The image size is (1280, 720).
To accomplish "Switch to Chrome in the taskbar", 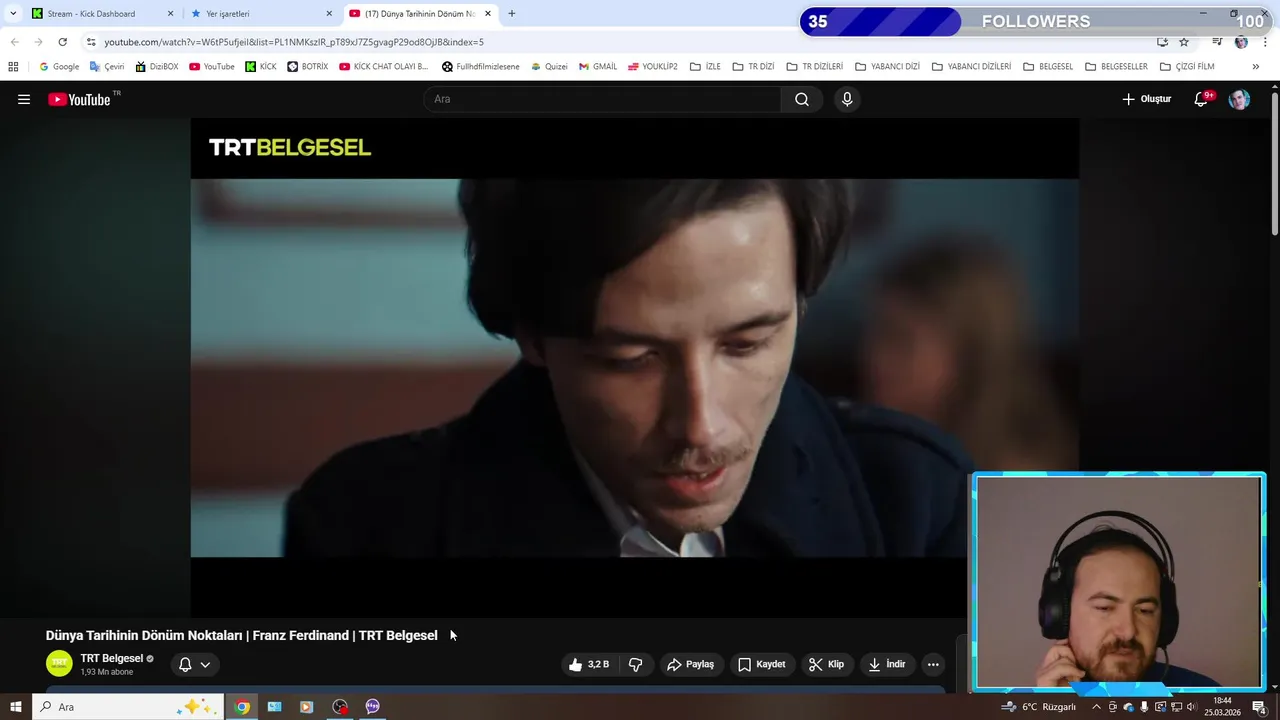I will tap(242, 707).
